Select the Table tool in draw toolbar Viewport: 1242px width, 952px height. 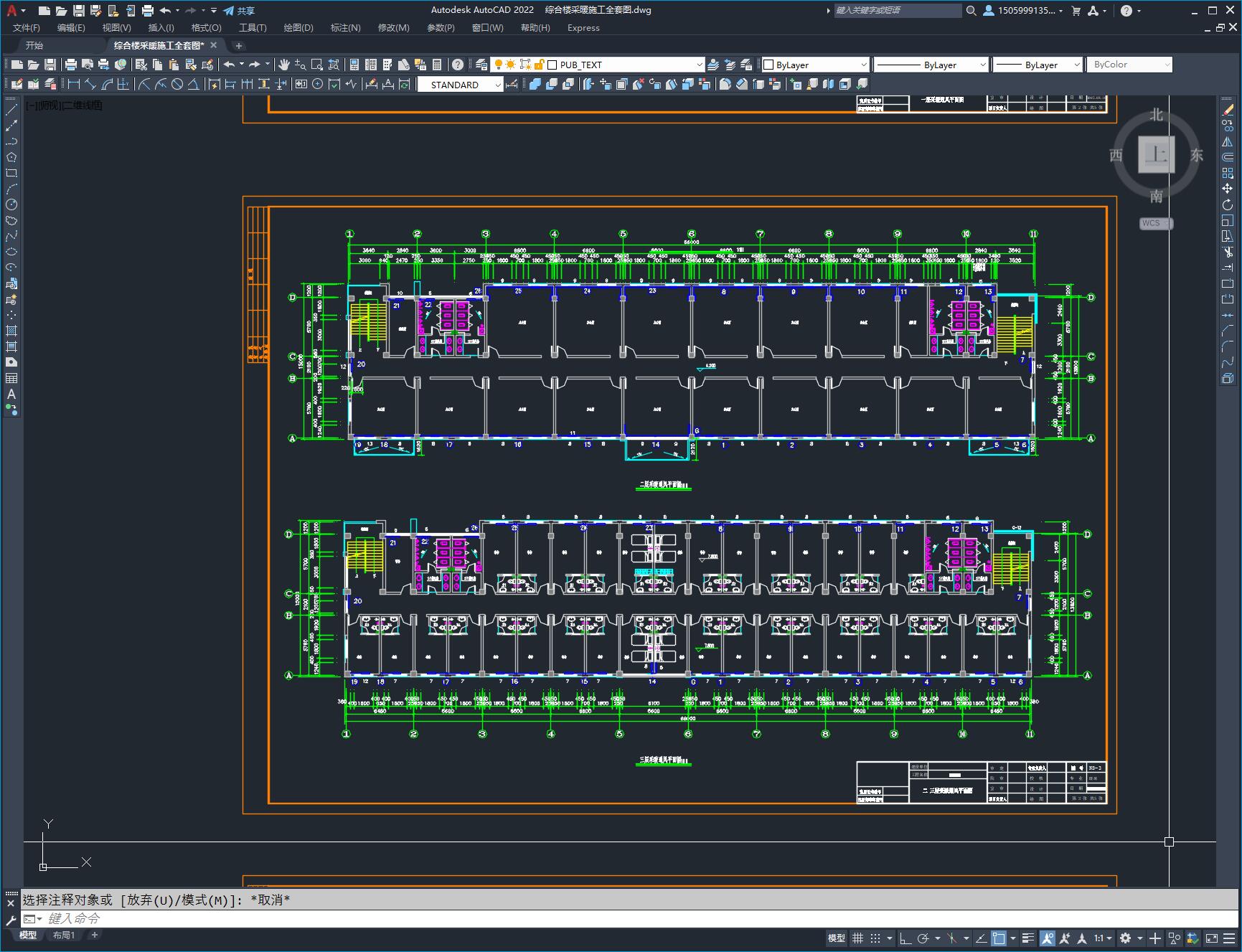tap(11, 378)
